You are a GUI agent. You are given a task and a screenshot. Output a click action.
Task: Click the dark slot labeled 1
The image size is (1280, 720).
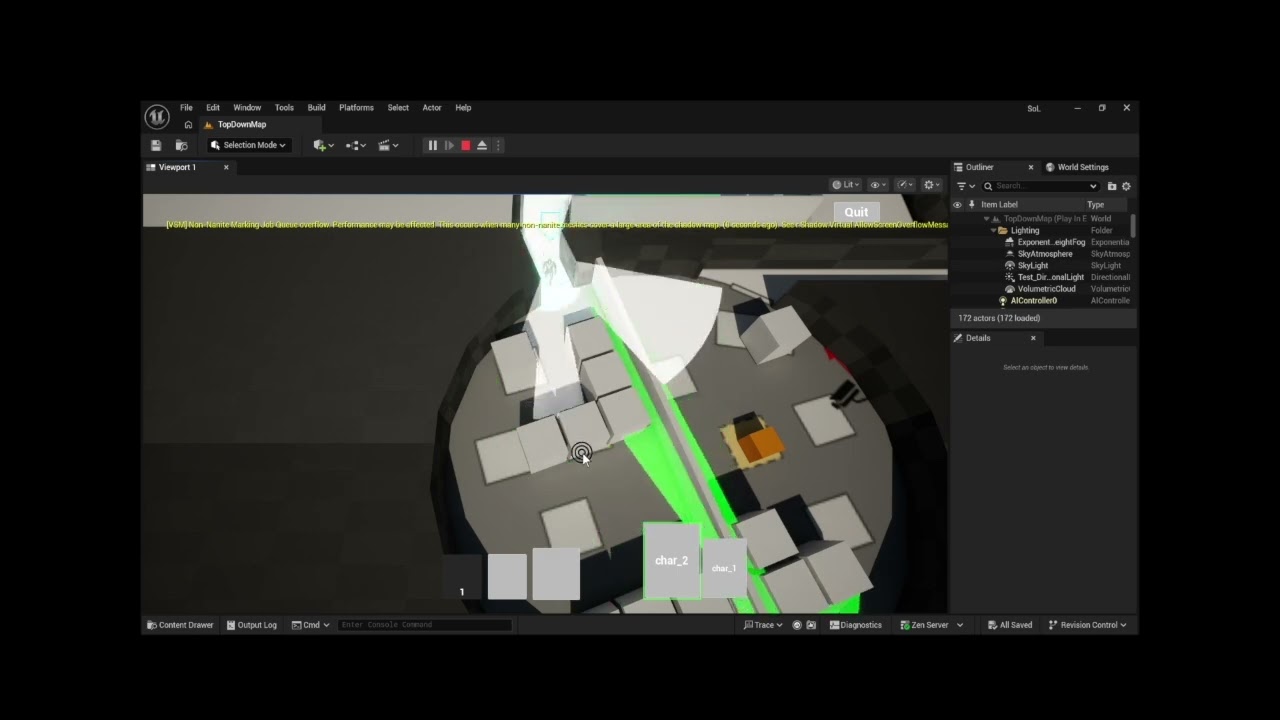462,578
